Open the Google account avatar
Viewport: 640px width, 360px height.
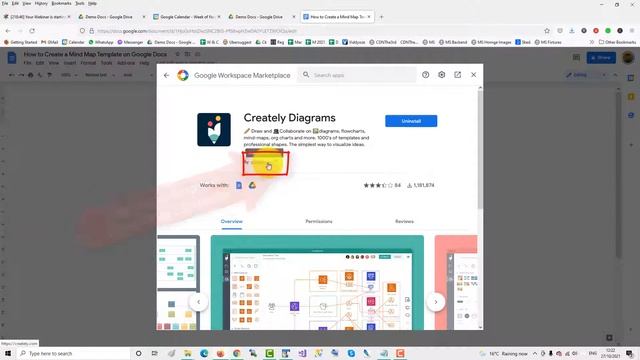point(628,58)
